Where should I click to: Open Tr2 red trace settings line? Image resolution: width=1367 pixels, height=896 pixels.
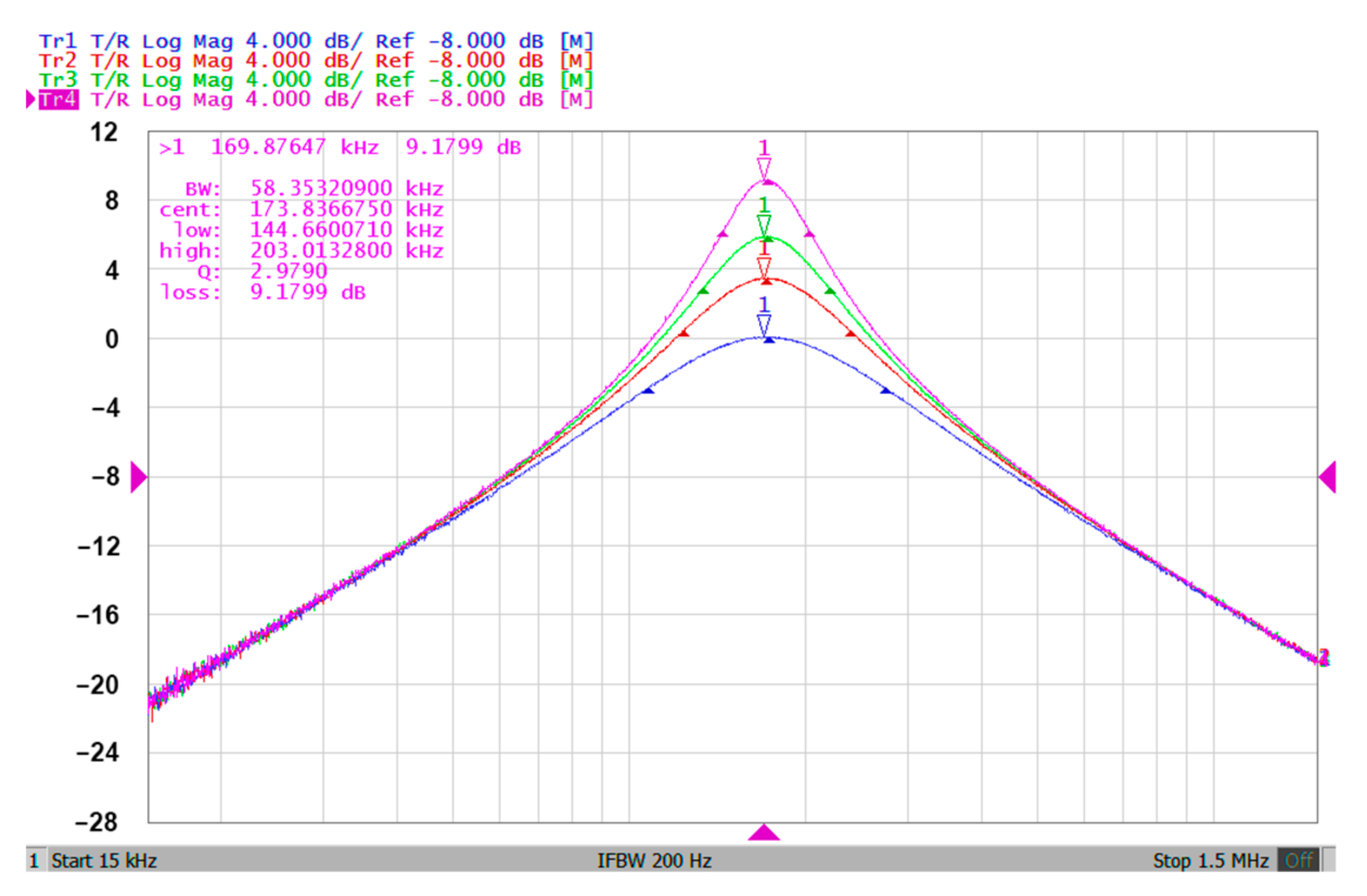point(316,61)
